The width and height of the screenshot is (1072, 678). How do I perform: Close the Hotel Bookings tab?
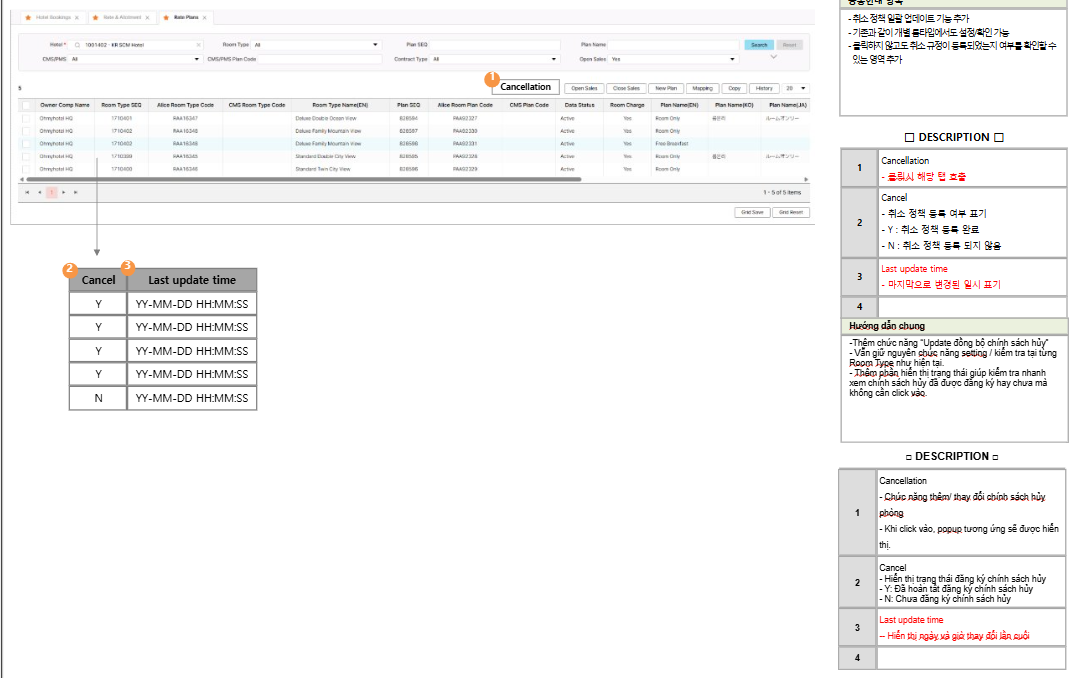click(77, 18)
